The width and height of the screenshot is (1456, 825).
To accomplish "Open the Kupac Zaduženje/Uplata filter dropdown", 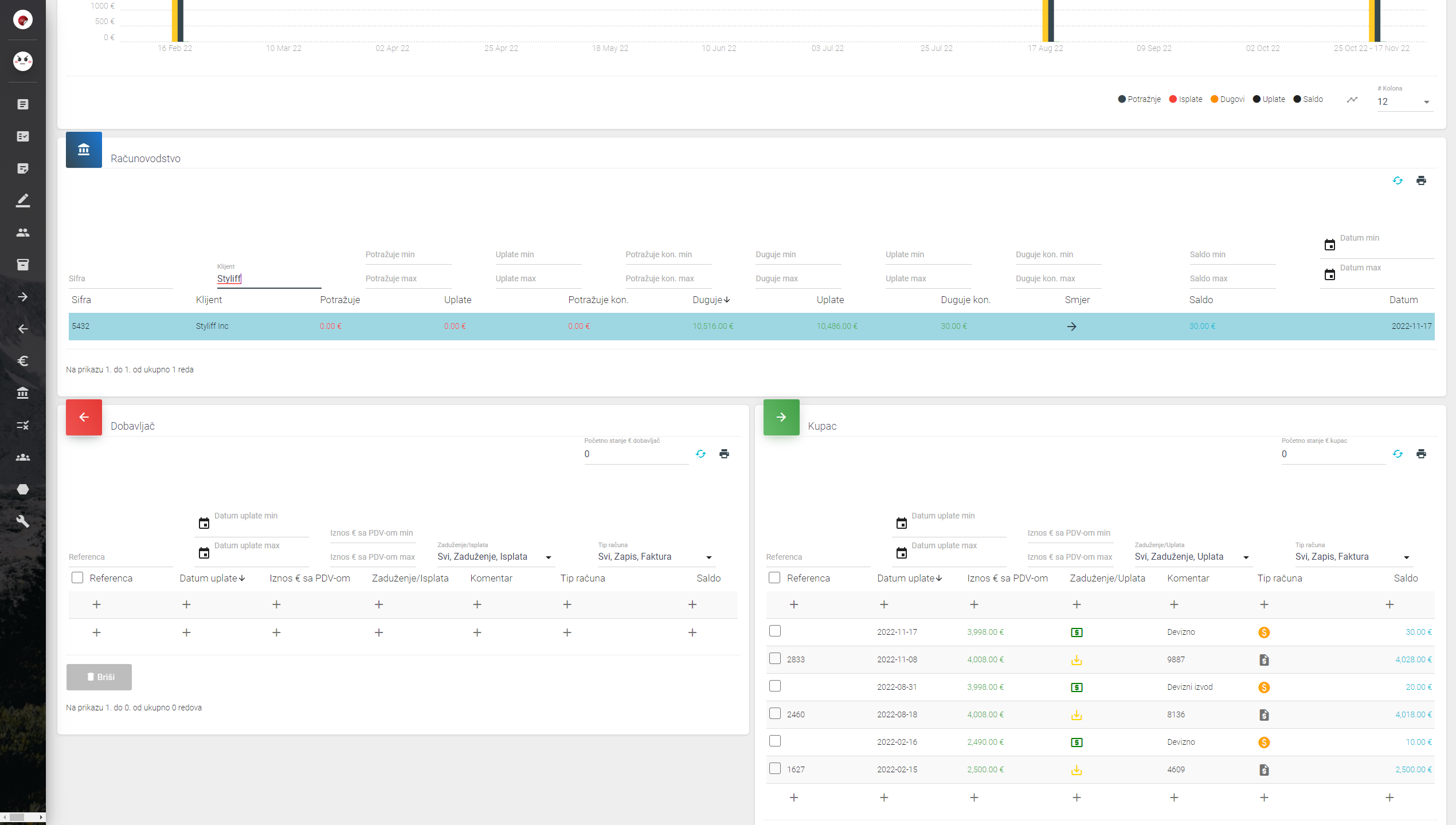I will pyautogui.click(x=1192, y=557).
